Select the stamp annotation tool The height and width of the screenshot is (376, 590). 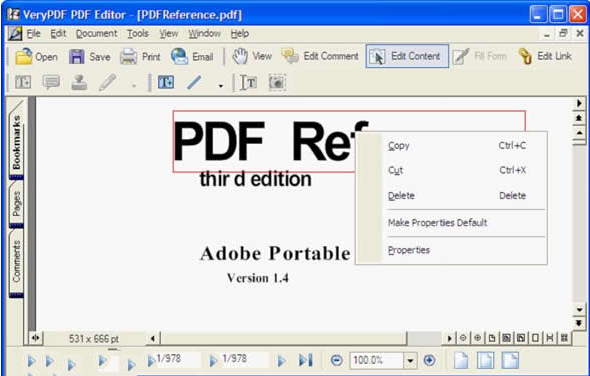pyautogui.click(x=79, y=82)
